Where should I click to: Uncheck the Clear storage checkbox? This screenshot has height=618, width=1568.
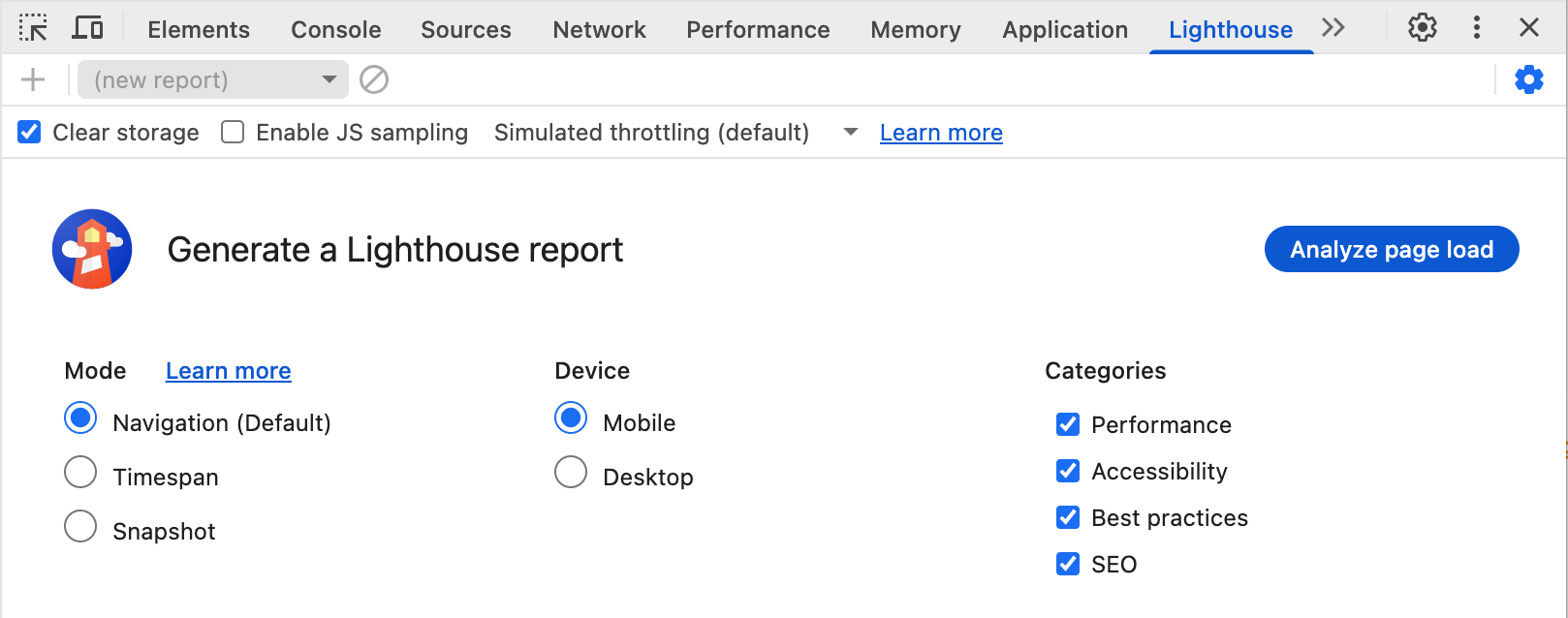[x=30, y=132]
